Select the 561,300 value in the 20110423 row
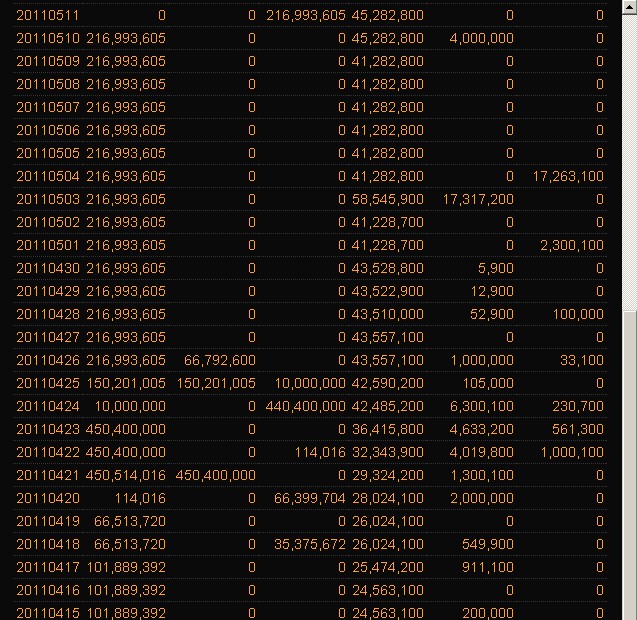 click(578, 429)
